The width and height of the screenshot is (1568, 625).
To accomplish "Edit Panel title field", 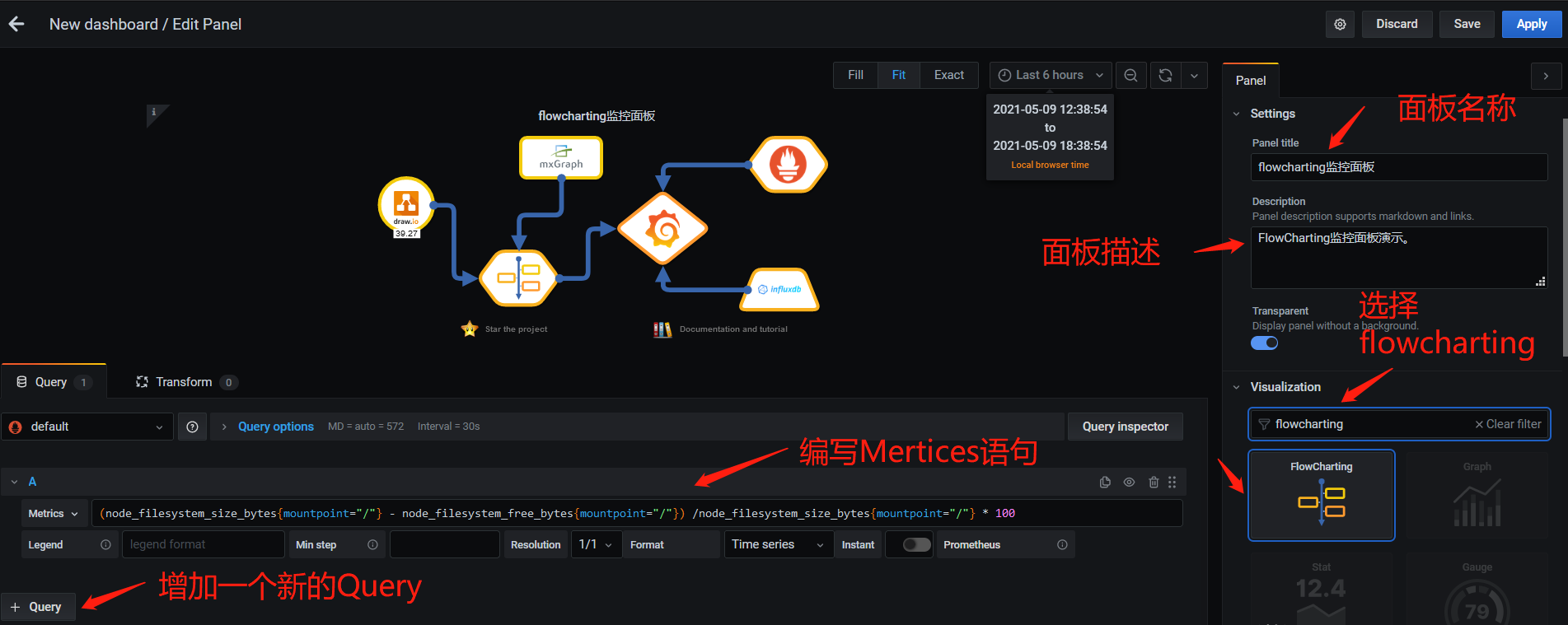I will tap(1399, 167).
